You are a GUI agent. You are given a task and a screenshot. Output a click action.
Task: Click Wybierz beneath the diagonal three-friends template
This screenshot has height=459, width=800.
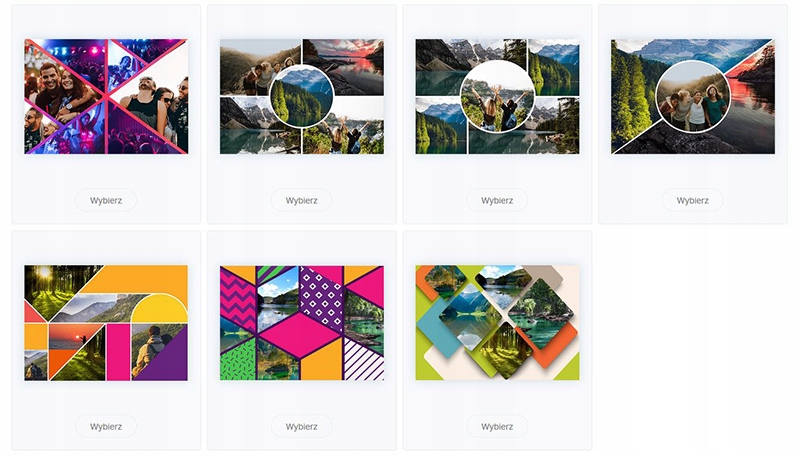(x=693, y=200)
